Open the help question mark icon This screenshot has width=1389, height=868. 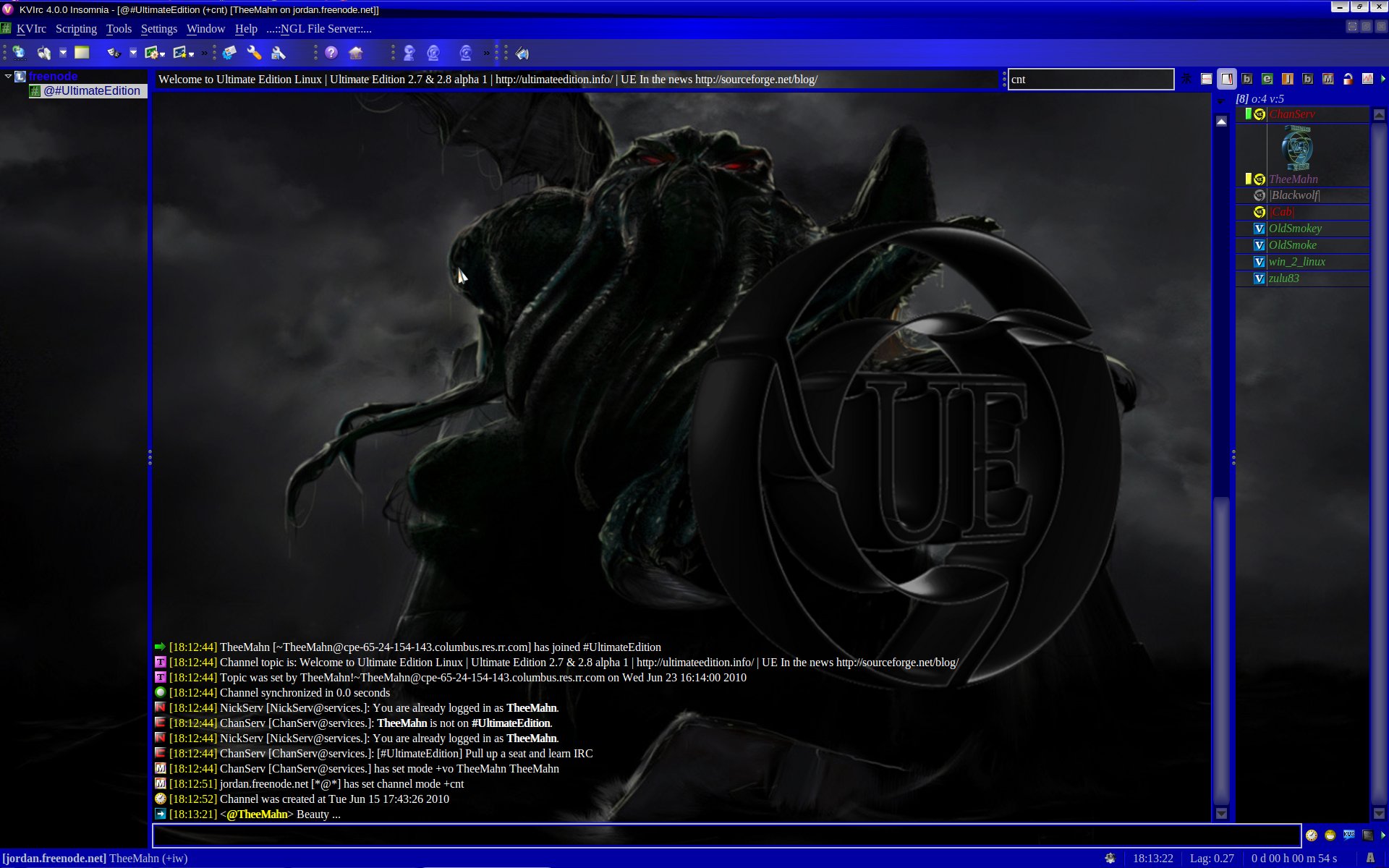click(x=331, y=53)
